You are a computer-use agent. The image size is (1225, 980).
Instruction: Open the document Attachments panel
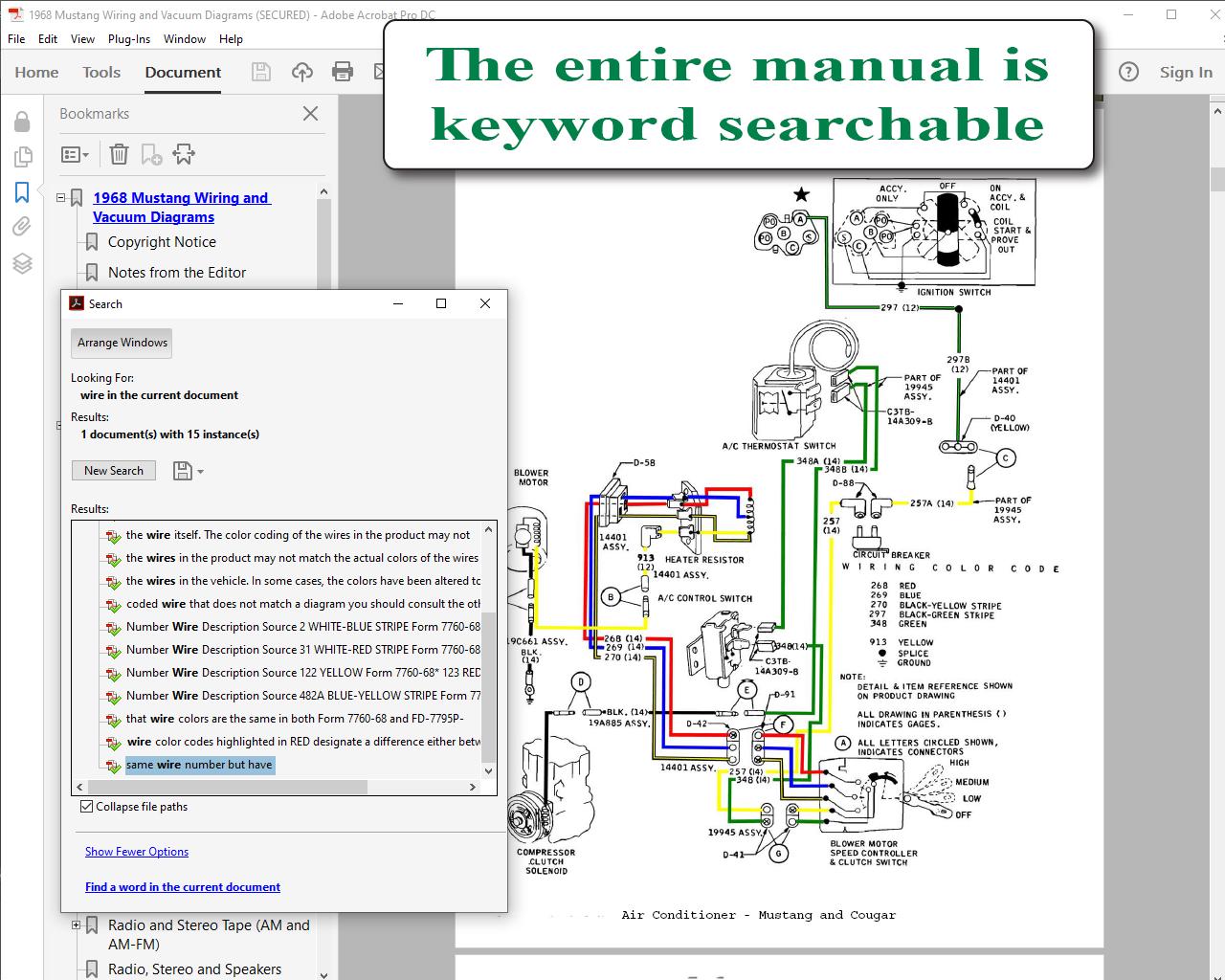pos(23,227)
